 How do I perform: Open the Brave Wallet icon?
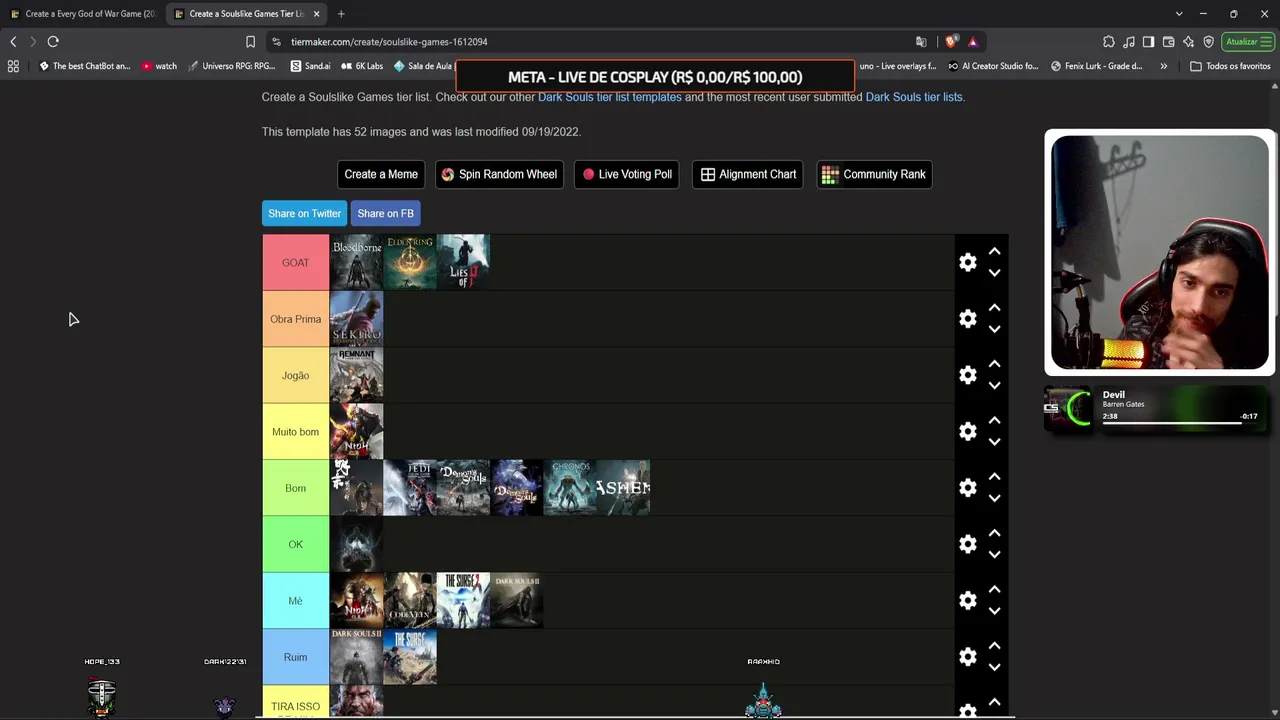(x=1168, y=42)
